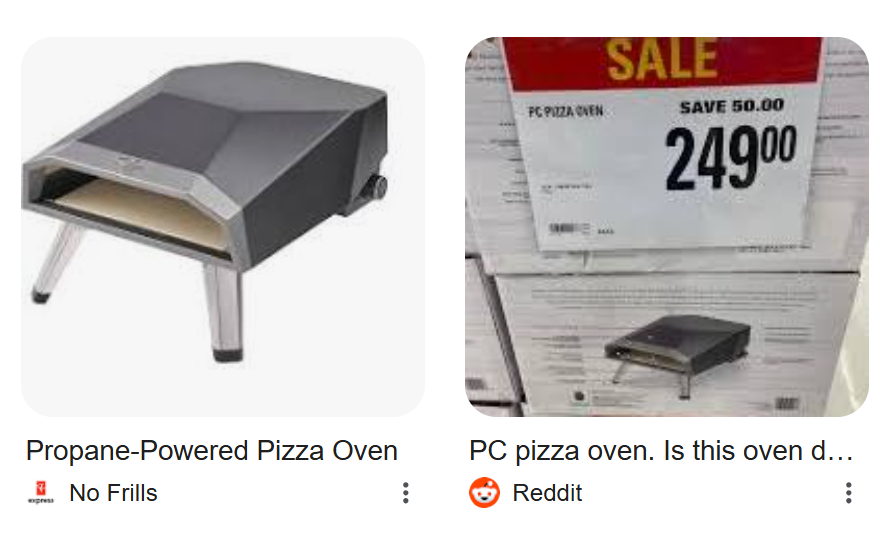
Task: Click the oven's black control knob
Action: [376, 186]
